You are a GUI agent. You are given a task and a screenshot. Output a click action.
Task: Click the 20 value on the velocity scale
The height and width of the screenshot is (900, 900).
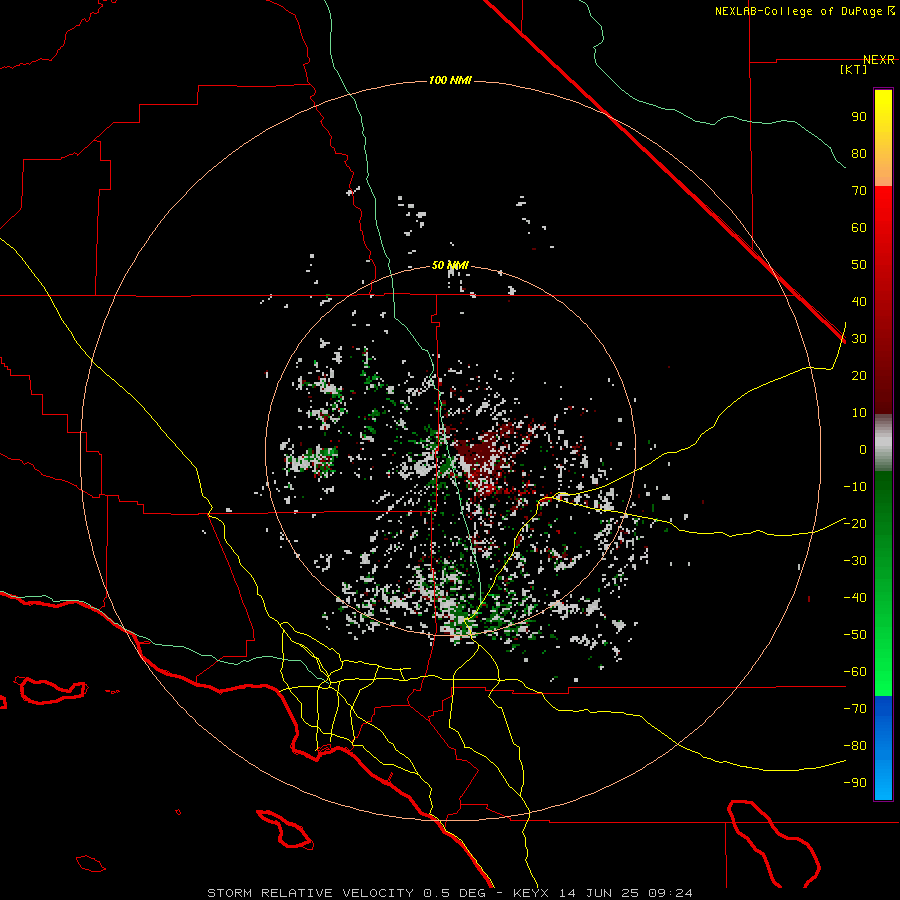click(859, 376)
